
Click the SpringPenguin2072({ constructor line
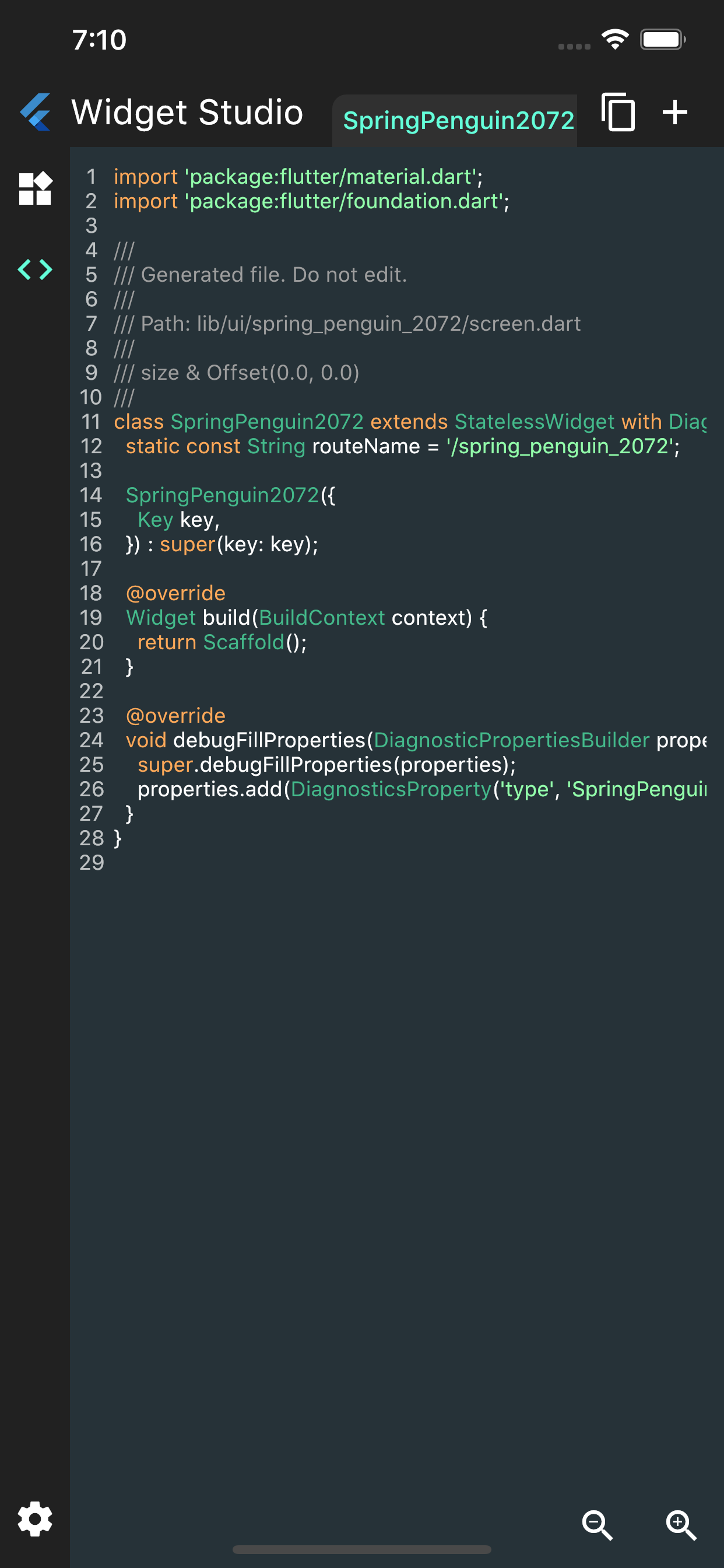tap(231, 495)
